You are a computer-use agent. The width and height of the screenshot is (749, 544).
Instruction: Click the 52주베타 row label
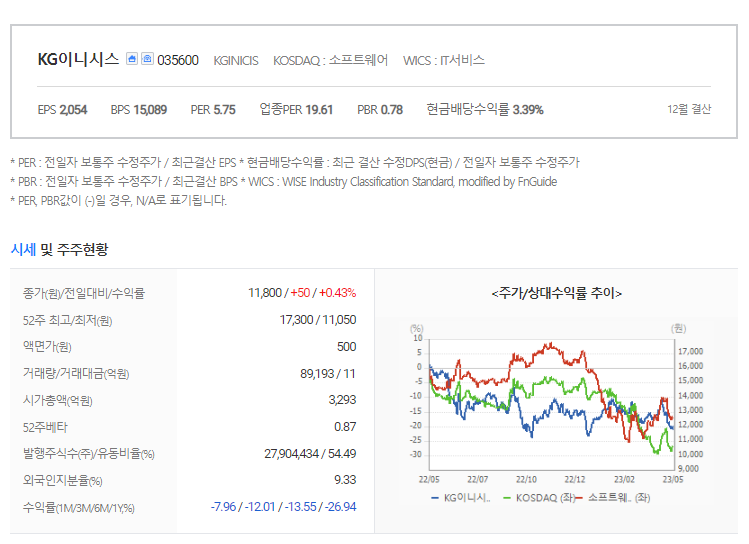45,427
